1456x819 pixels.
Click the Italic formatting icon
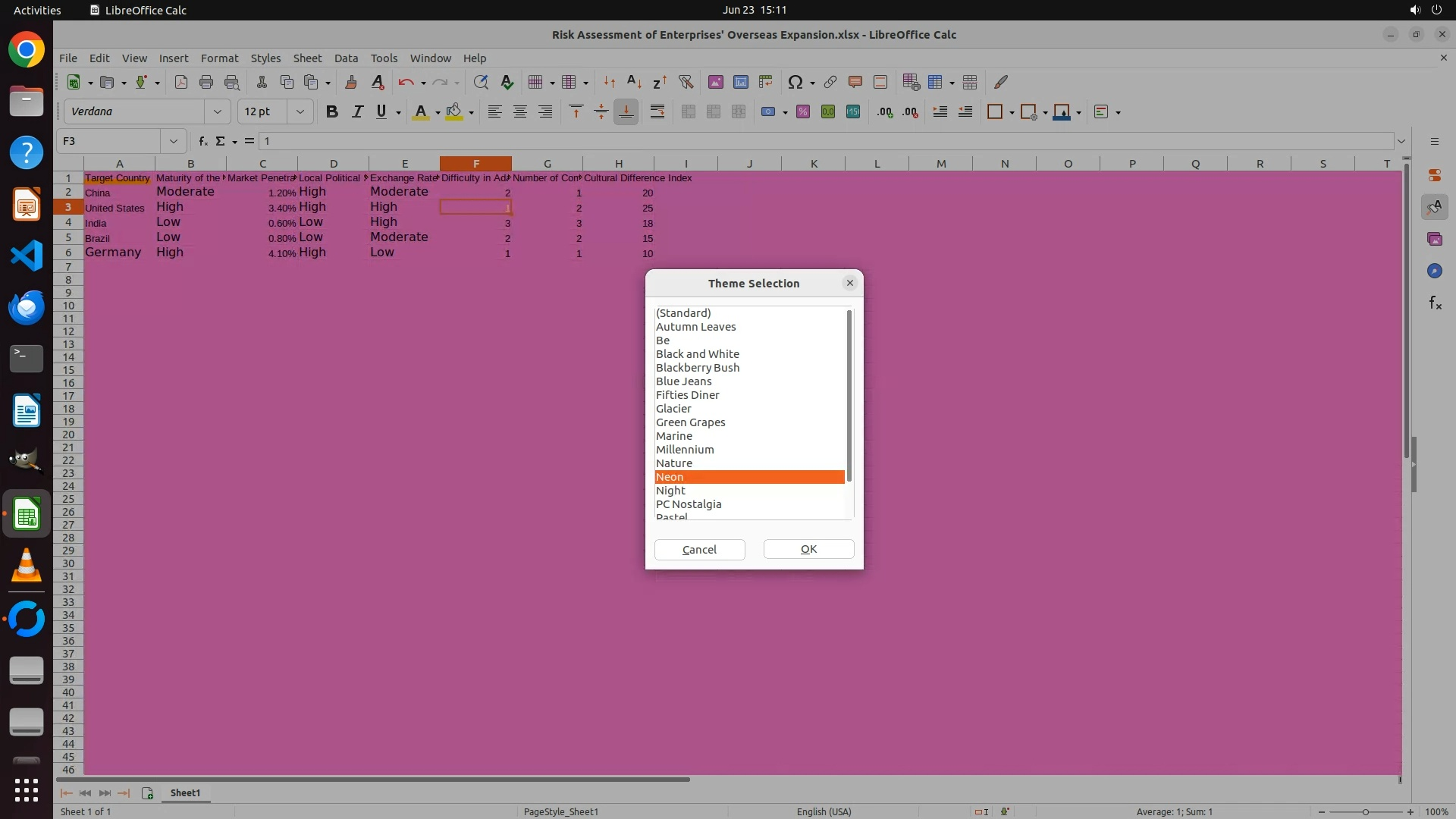point(357,112)
